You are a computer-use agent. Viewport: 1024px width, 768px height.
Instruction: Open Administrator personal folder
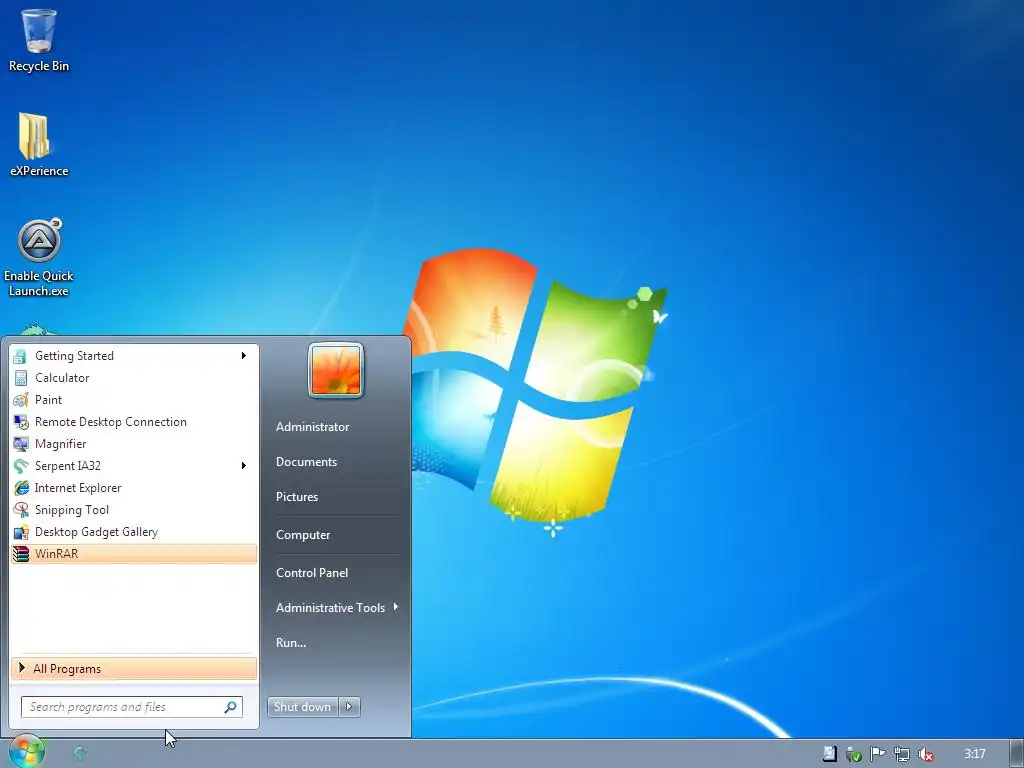(x=312, y=426)
